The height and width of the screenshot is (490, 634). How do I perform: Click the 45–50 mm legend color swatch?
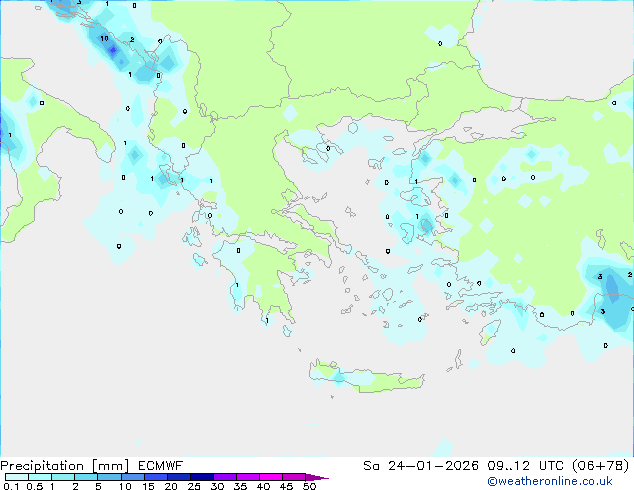[294, 477]
